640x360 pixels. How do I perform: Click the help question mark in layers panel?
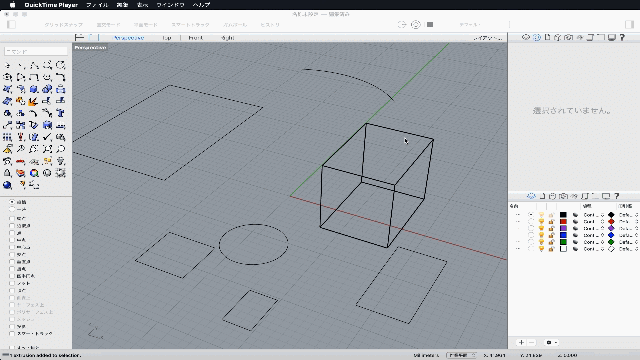click(617, 196)
